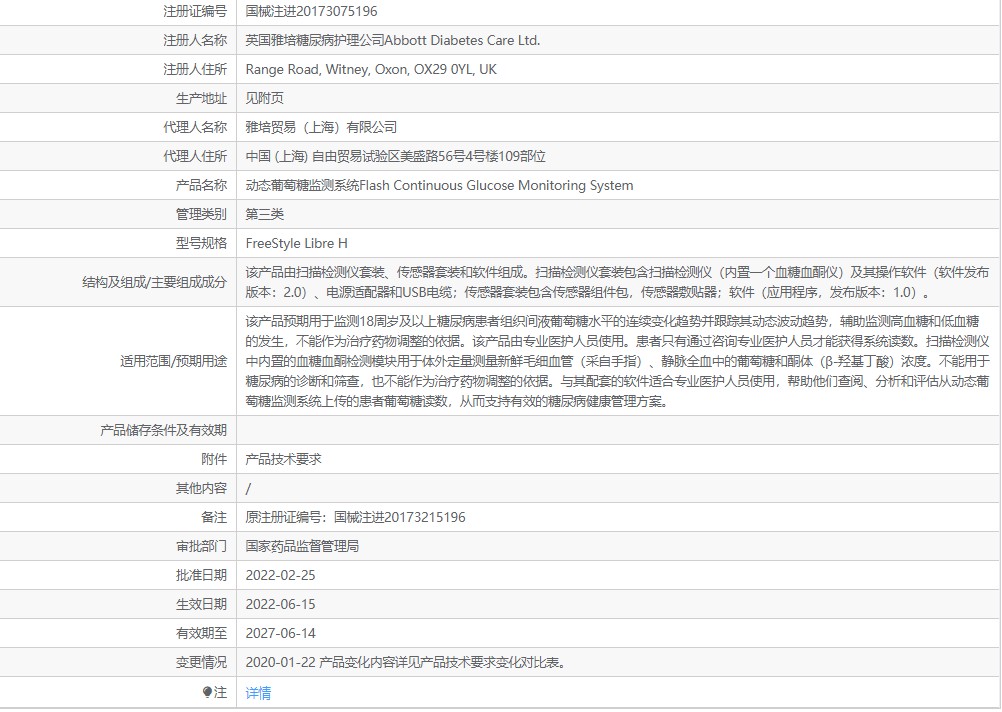This screenshot has height=712, width=1002.
Task: Click the 适用范围/预期用途 label
Action: pyautogui.click(x=174, y=361)
